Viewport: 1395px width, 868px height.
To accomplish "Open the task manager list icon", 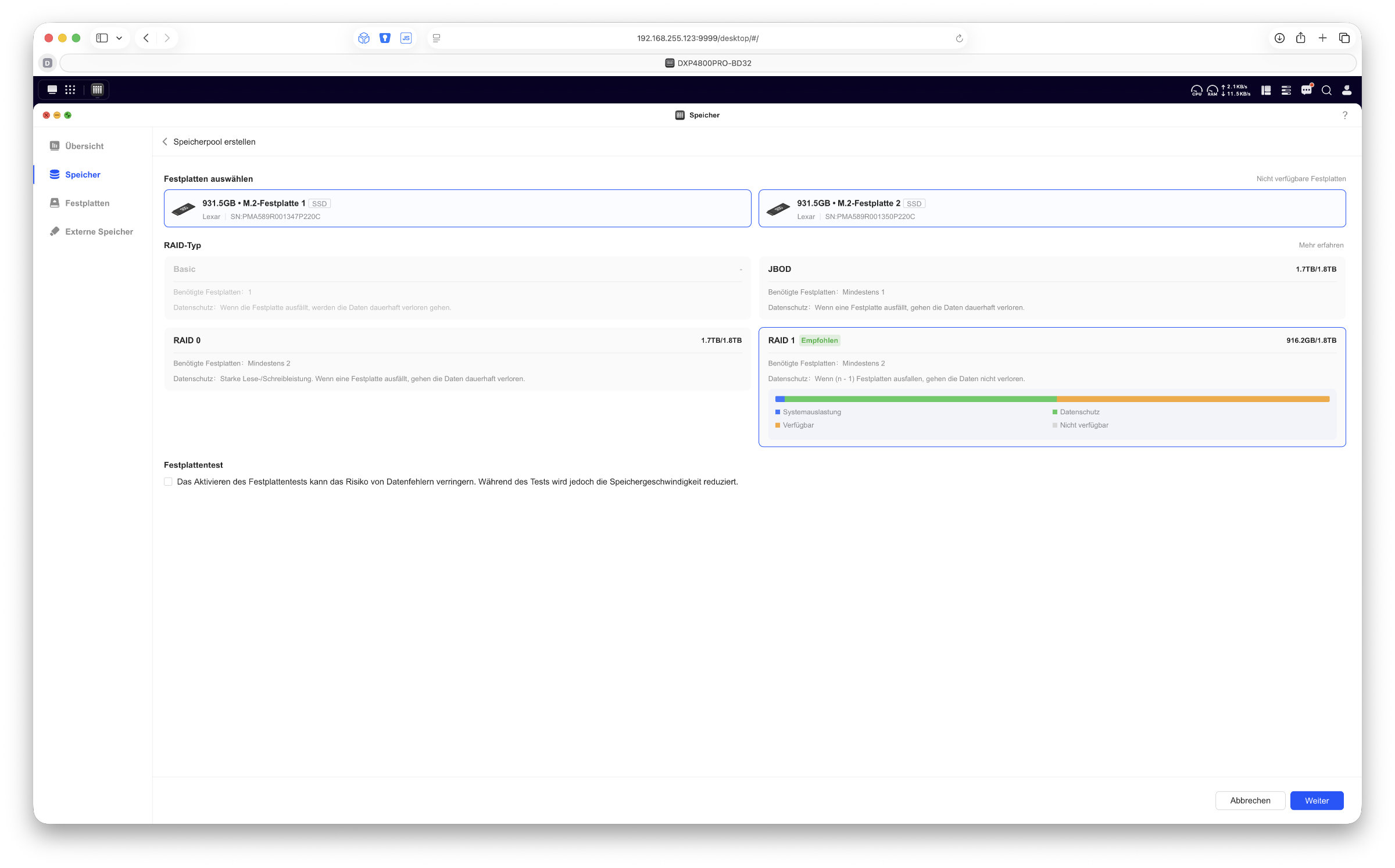I will (1286, 90).
